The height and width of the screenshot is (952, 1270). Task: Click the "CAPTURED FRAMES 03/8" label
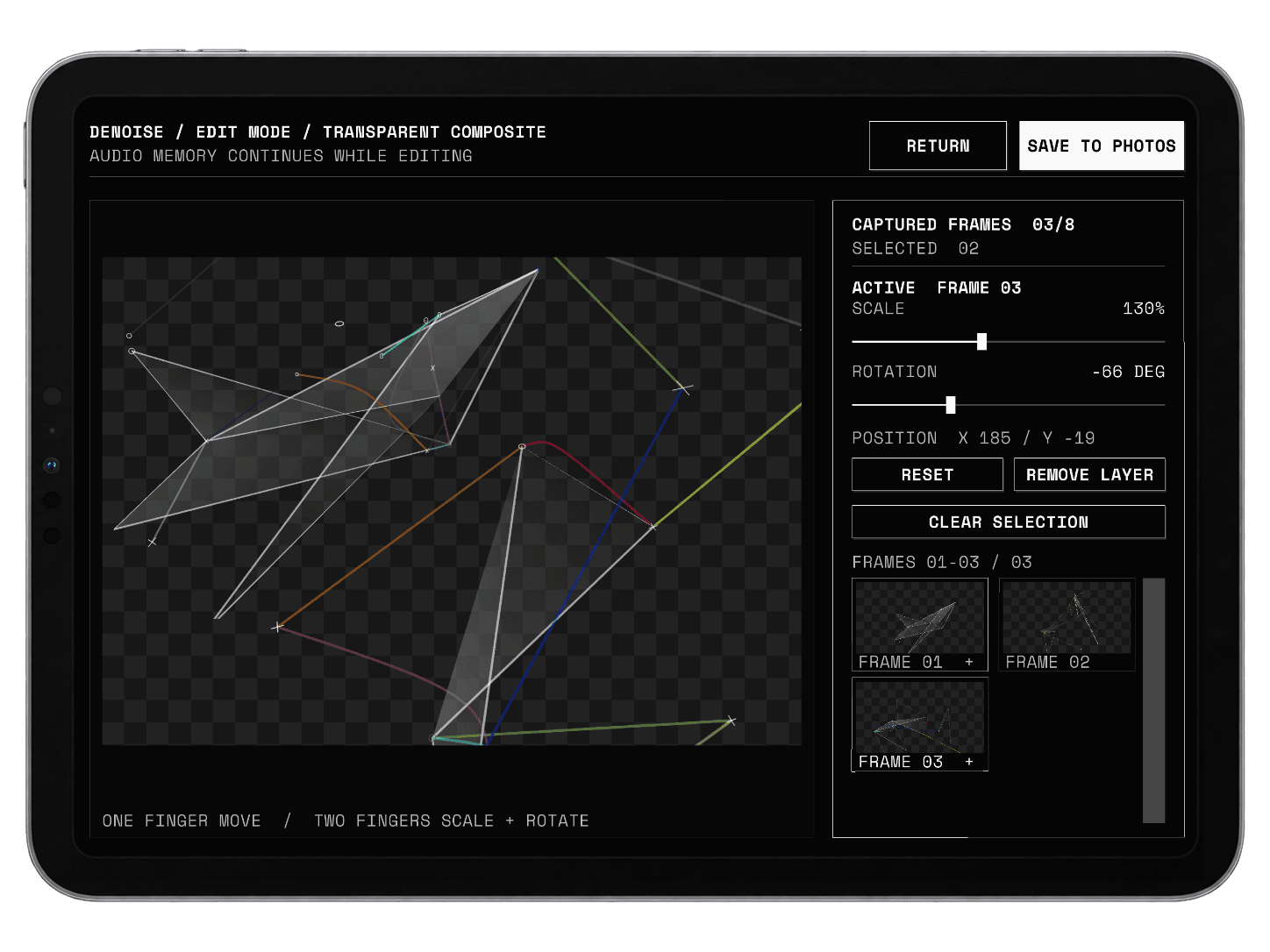pyautogui.click(x=963, y=224)
